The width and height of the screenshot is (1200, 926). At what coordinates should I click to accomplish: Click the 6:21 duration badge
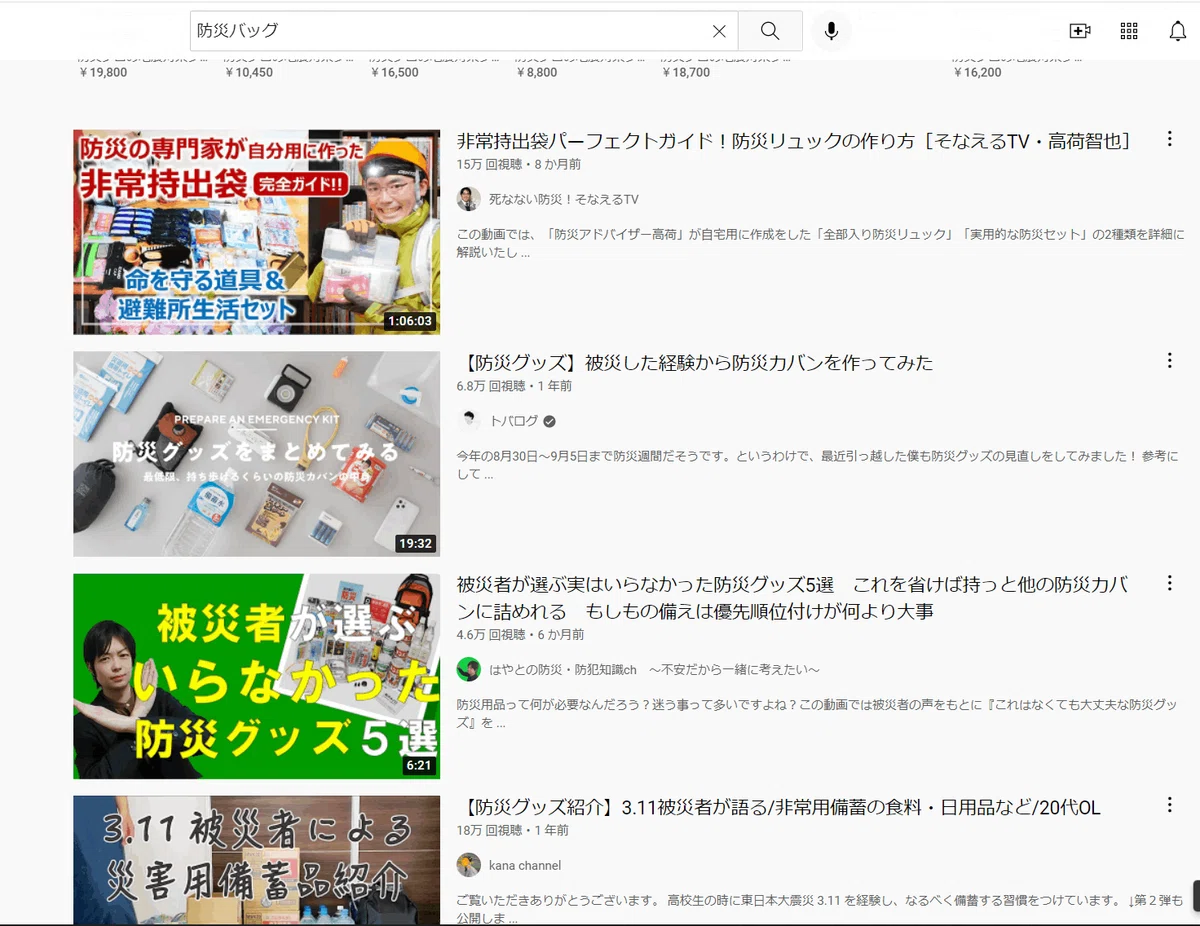coord(419,765)
